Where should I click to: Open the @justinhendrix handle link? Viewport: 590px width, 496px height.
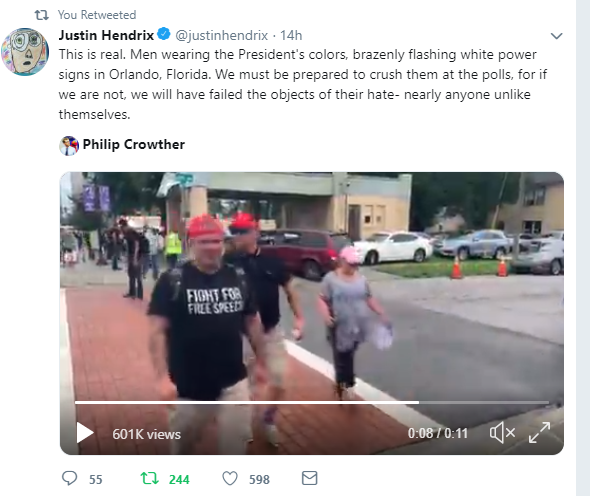point(222,35)
